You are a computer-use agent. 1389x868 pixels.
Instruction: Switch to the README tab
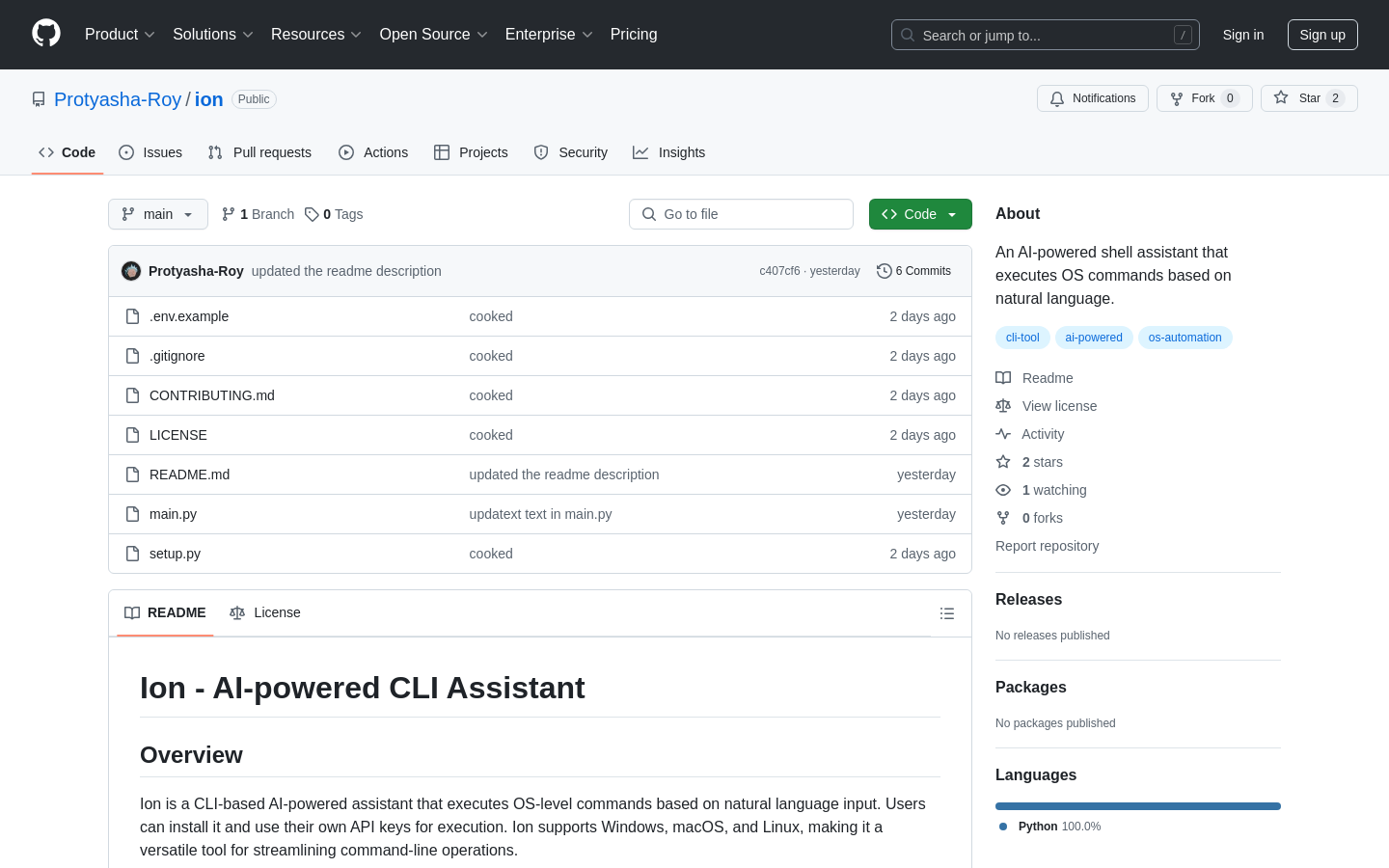165,613
